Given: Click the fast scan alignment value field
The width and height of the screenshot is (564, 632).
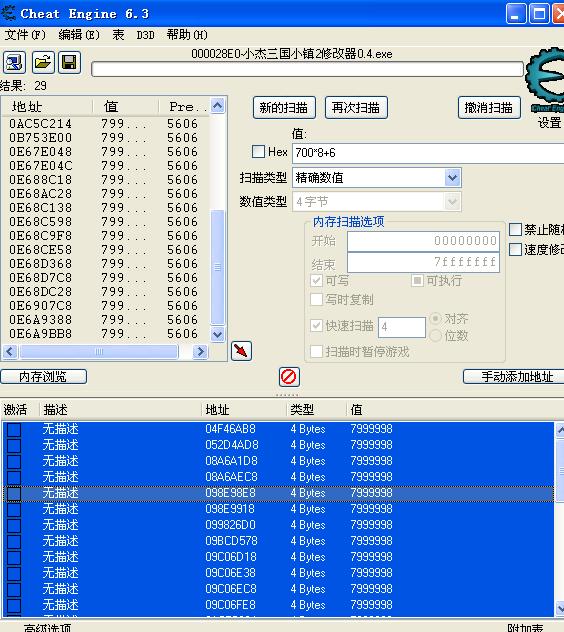Looking at the screenshot, I should (402, 327).
